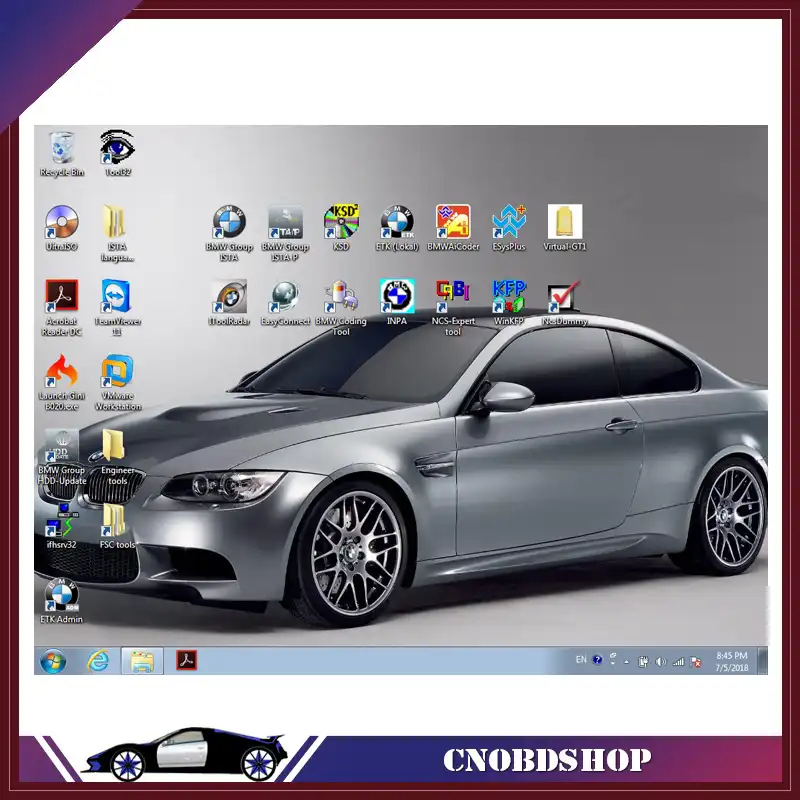Image resolution: width=800 pixels, height=800 pixels.
Task: Launch the WinKFP shortcut
Action: [509, 303]
